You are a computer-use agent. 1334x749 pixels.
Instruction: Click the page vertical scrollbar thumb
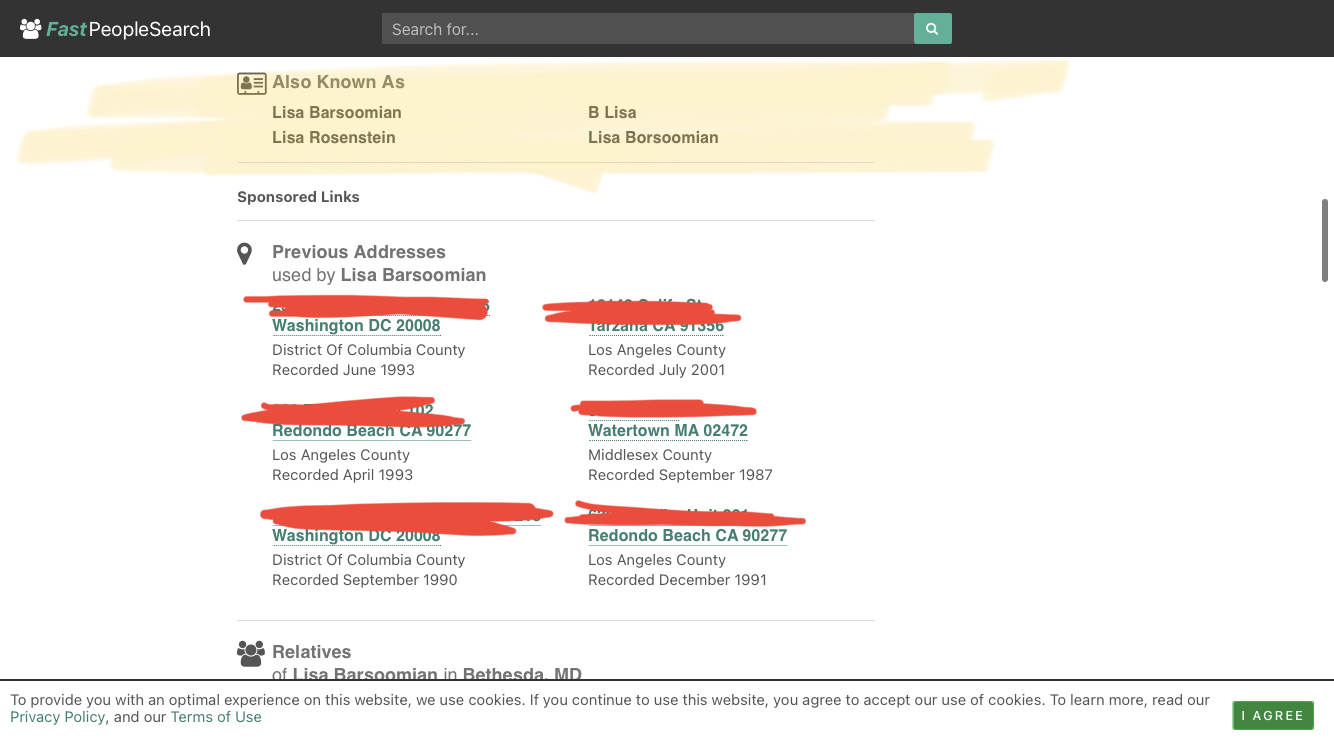coord(1325,241)
